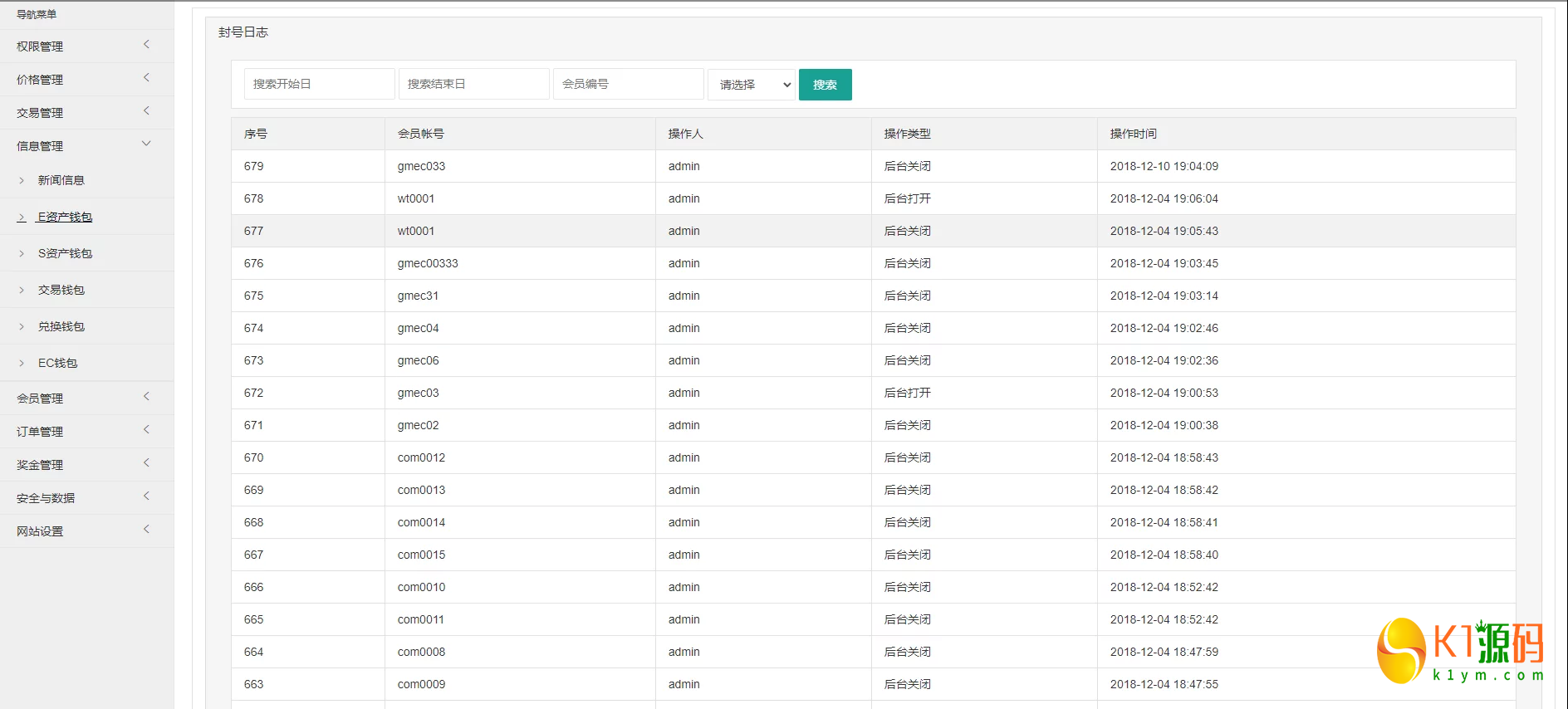Screen dimensions: 1568x709
Task: Expand the 安全与数据 menu chevron
Action: point(147,496)
